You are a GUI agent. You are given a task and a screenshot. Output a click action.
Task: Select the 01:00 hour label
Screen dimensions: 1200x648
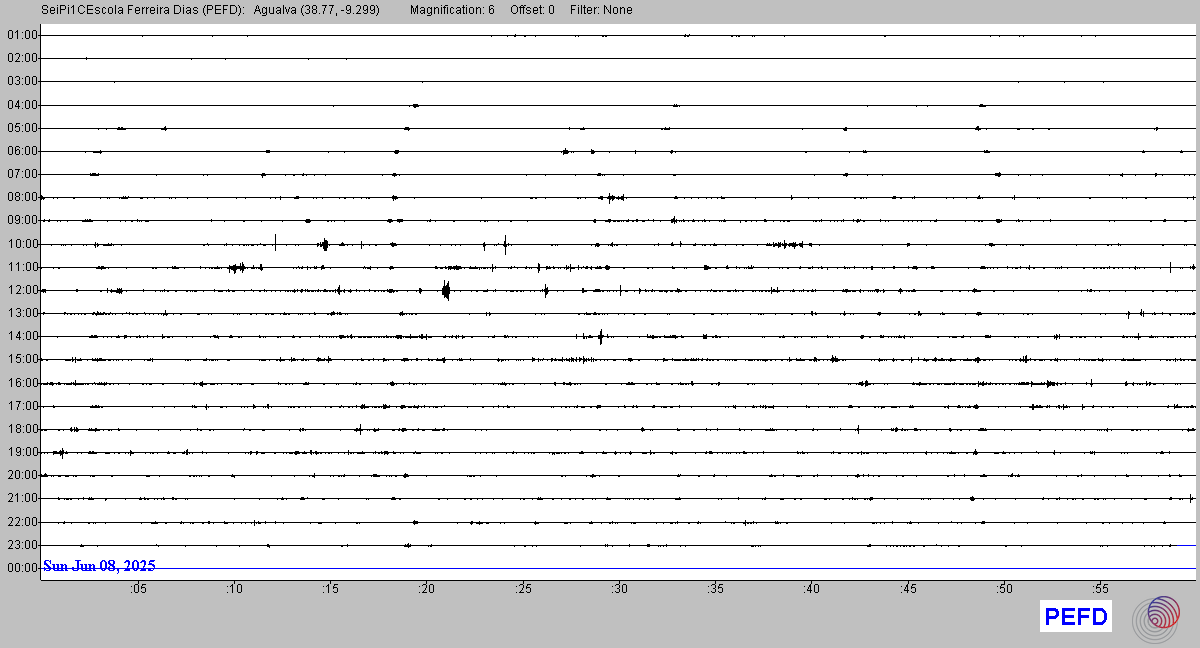pyautogui.click(x=22, y=35)
